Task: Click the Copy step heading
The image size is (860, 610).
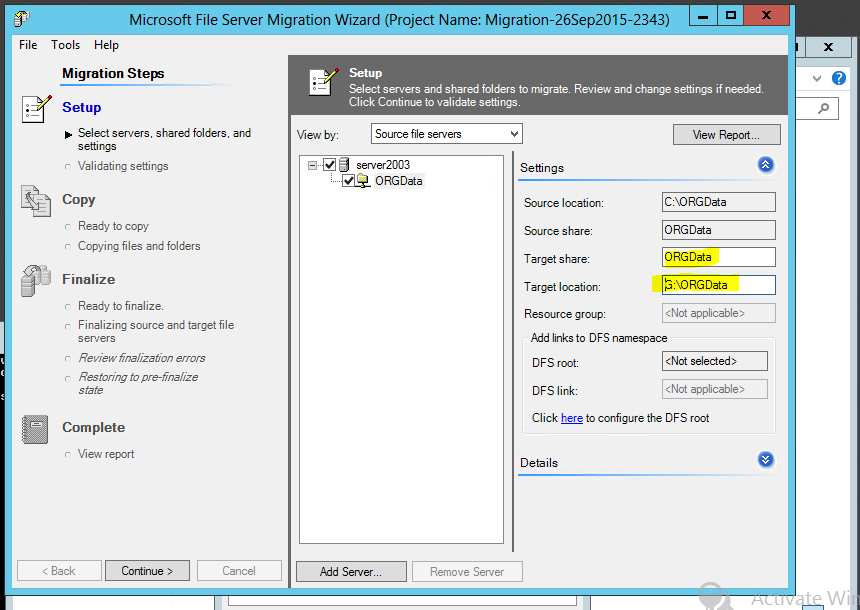Action: point(78,199)
